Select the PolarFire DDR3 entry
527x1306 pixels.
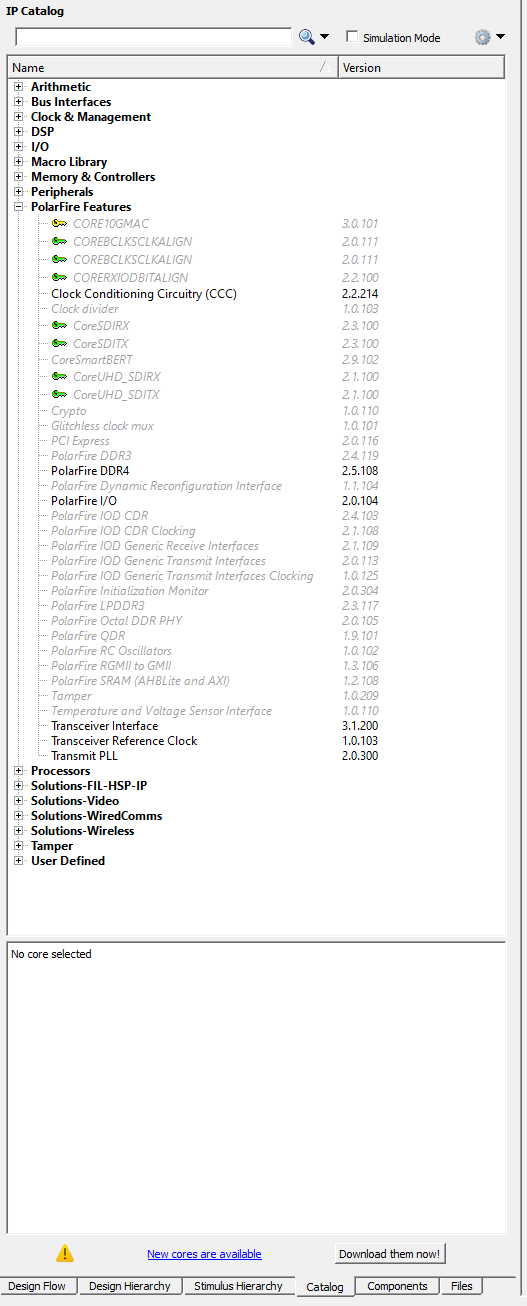[x=91, y=455]
